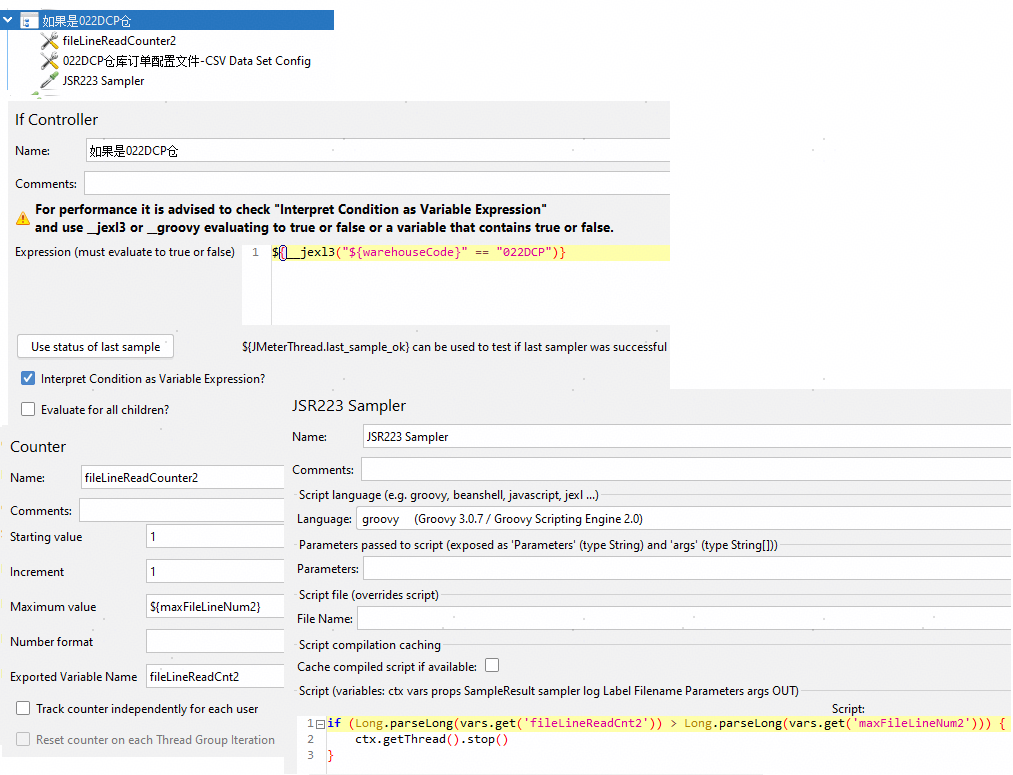The width and height of the screenshot is (1013, 775).
Task: Click the jexl3 expression editor line
Action: (470, 253)
